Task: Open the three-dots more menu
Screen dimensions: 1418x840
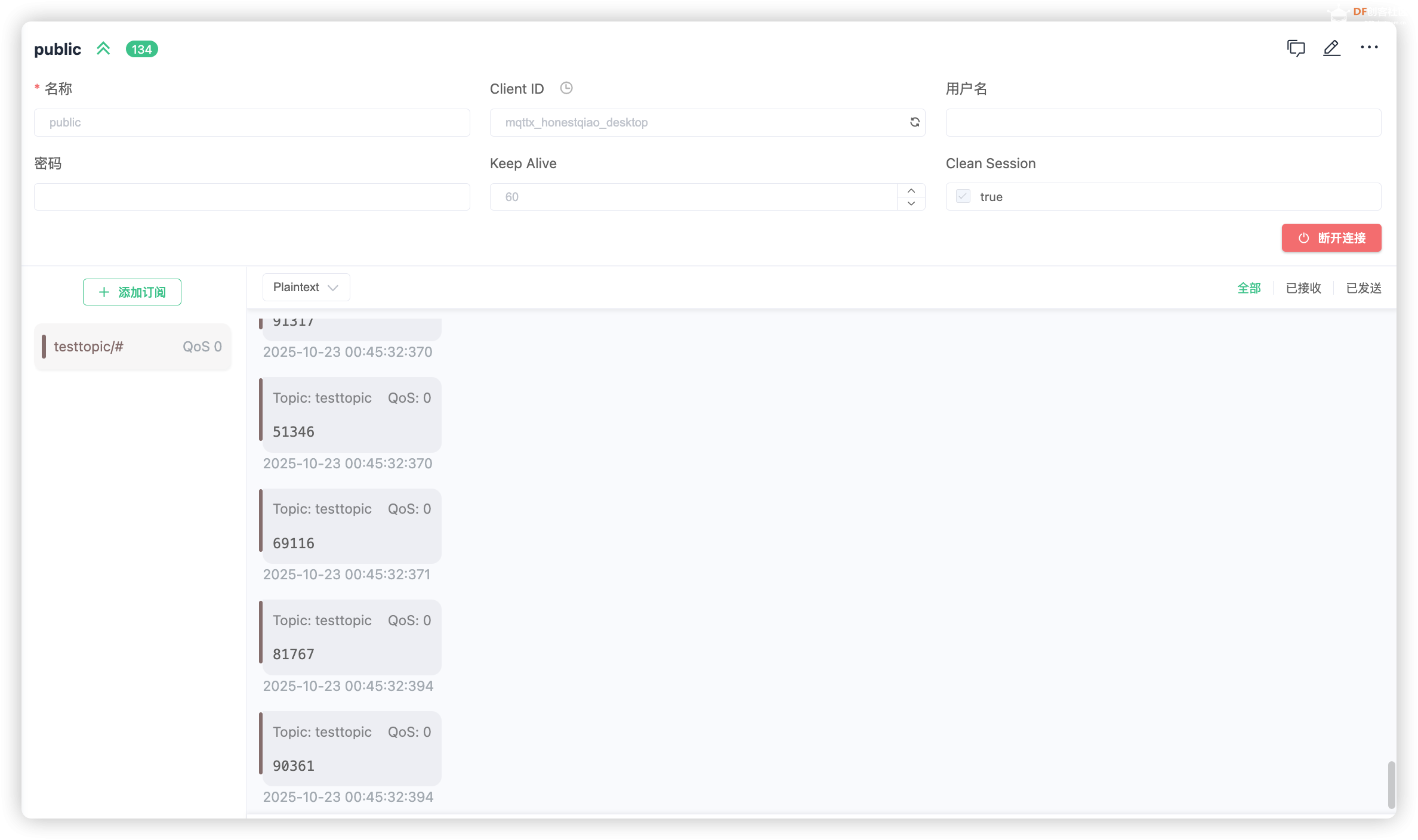Action: pyautogui.click(x=1369, y=47)
